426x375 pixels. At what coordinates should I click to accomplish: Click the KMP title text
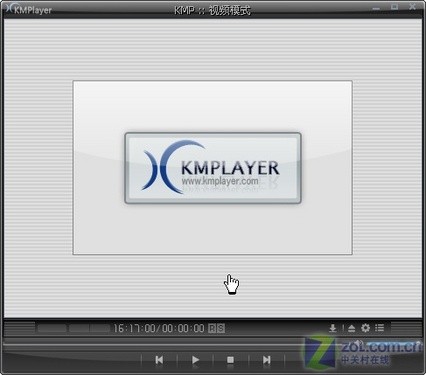[184, 10]
